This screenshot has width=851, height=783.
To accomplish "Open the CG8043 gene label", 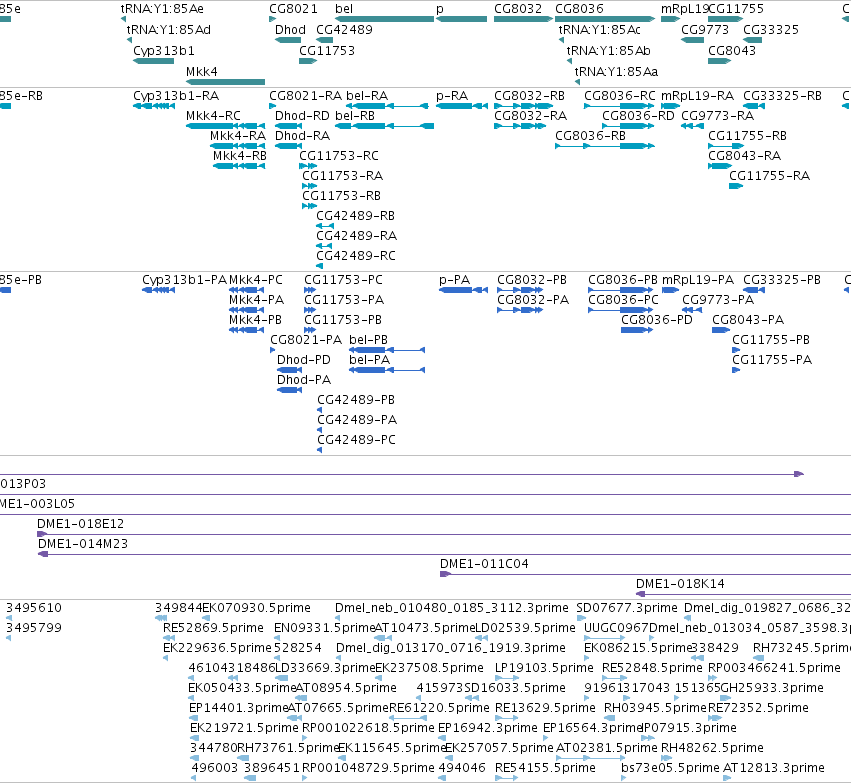I will (x=732, y=51).
